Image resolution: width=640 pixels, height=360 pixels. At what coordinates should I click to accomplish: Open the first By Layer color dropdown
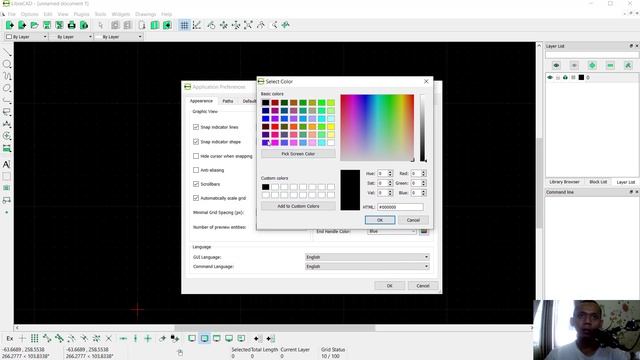click(26, 37)
